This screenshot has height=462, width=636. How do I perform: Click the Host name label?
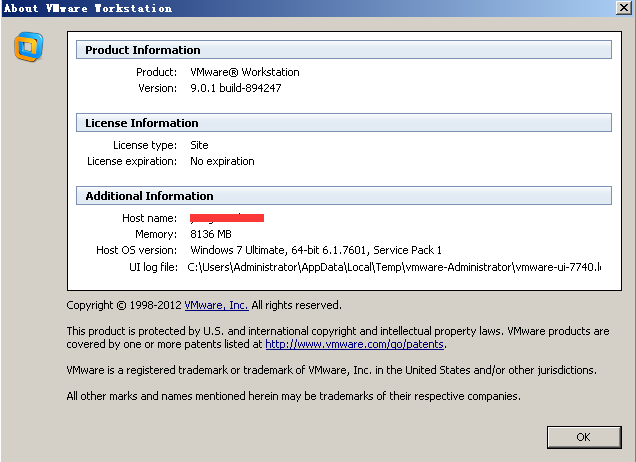point(150,218)
